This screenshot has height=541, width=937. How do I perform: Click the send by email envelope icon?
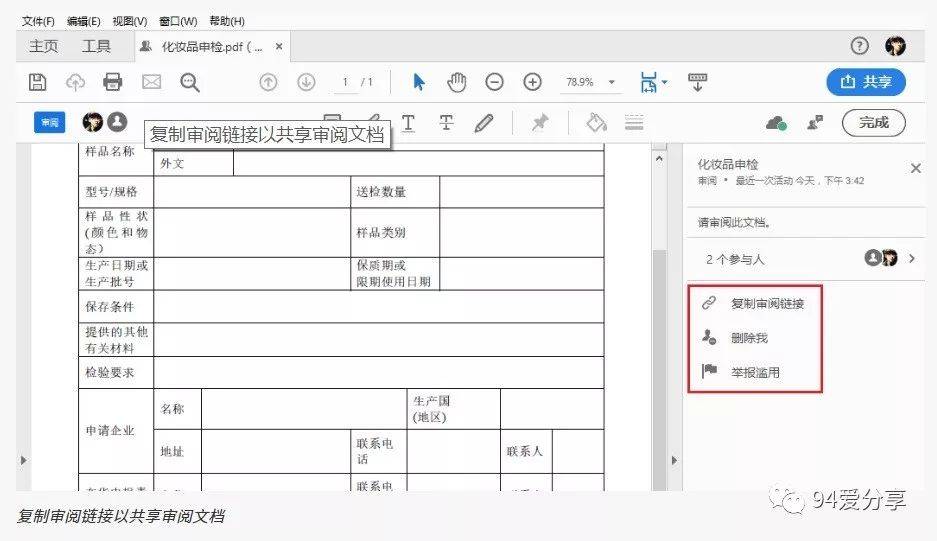(151, 82)
